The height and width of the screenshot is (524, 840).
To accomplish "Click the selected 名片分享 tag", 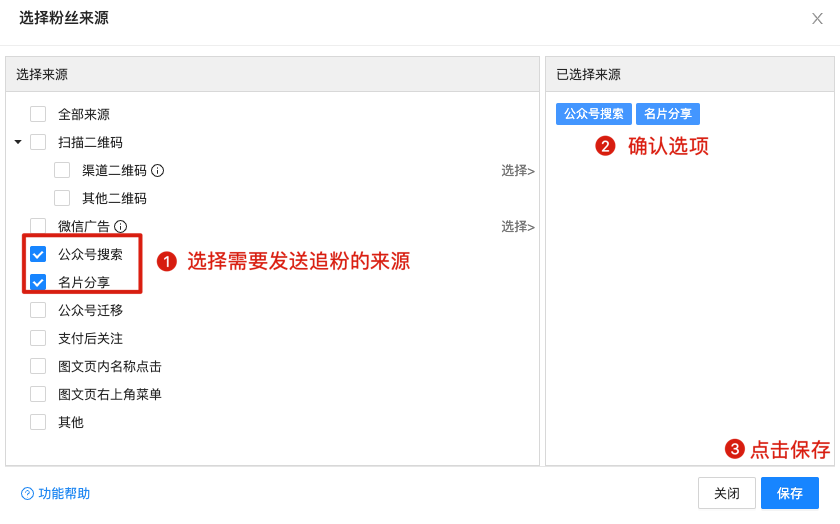I will pyautogui.click(x=668, y=114).
